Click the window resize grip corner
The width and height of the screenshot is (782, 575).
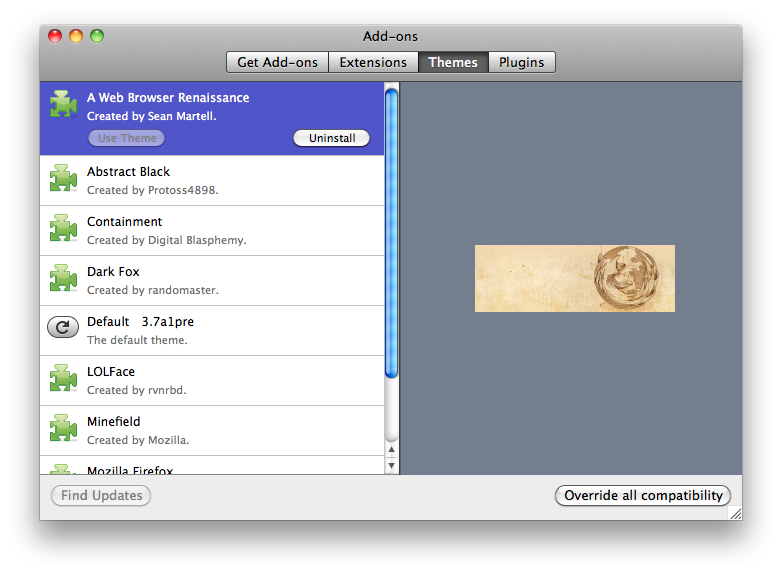736,514
